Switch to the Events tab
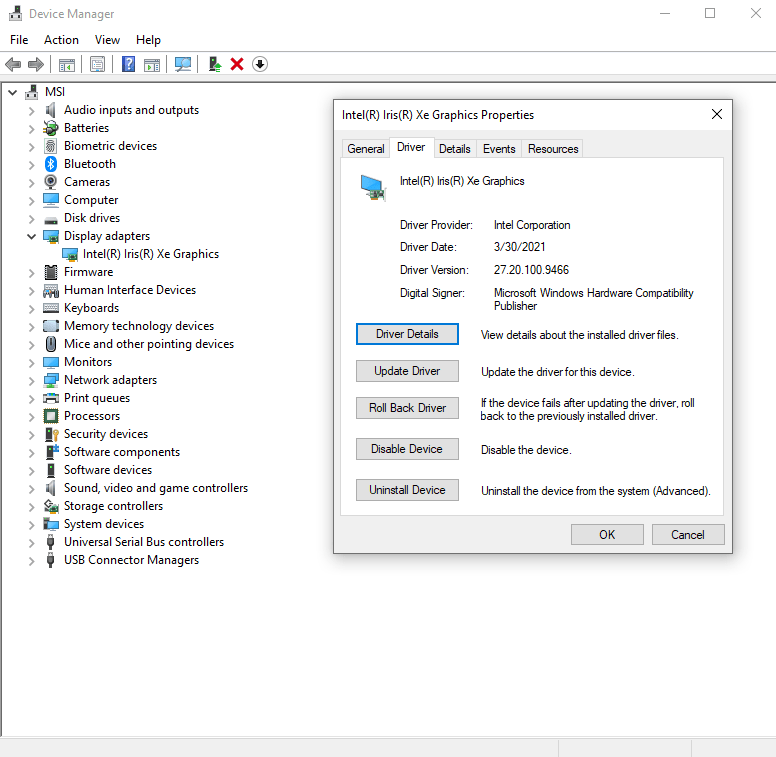 [499, 148]
